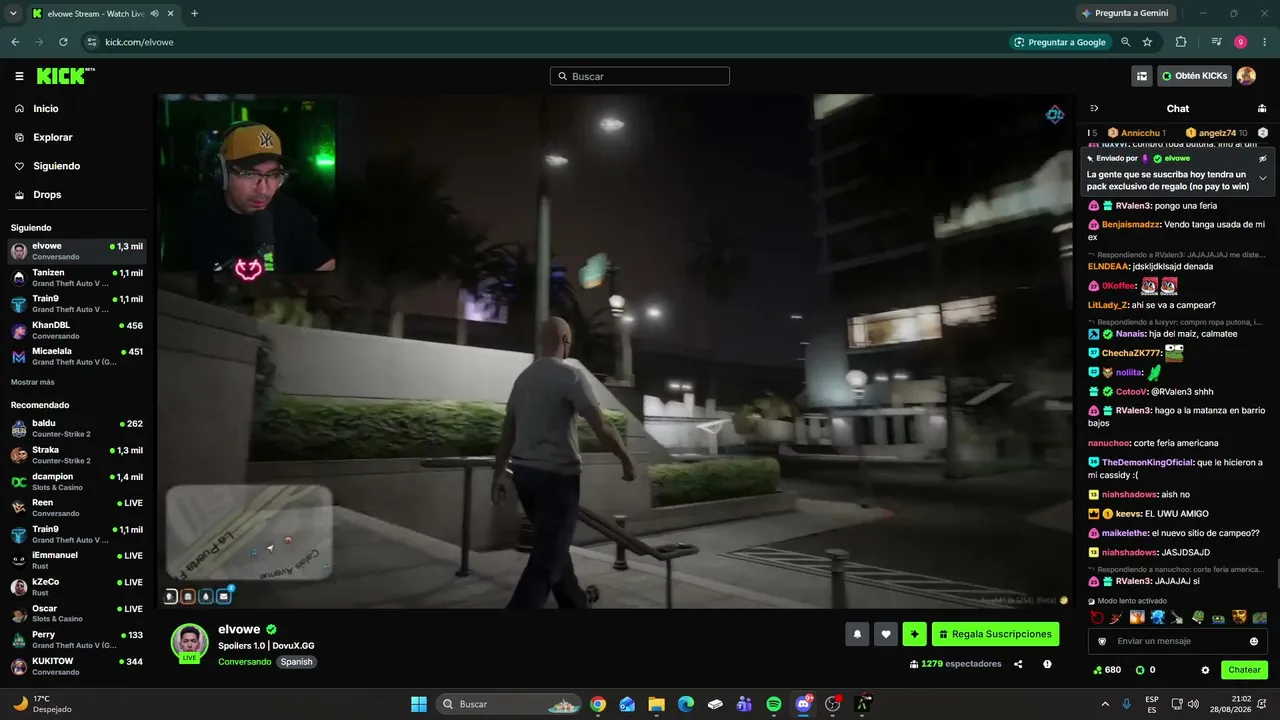Reload the page in Chrome

pos(63,42)
